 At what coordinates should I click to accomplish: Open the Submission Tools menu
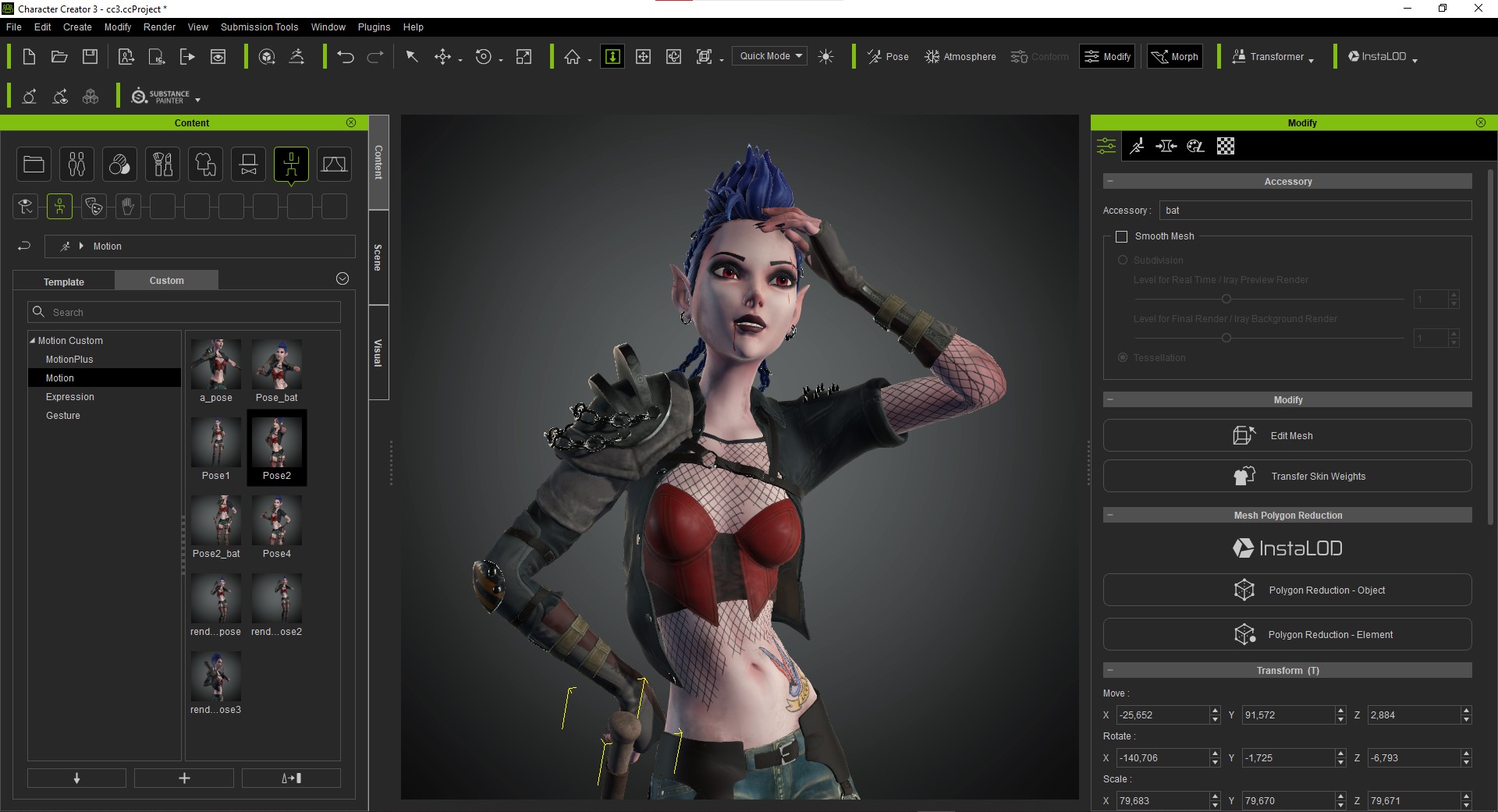(x=259, y=27)
